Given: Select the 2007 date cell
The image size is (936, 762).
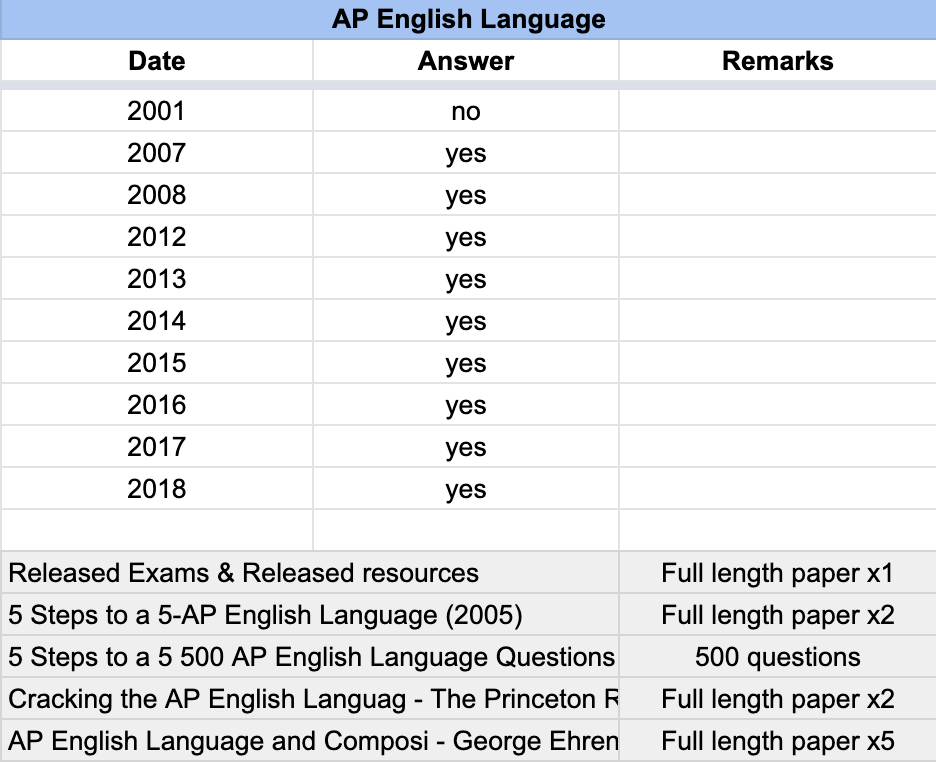Looking at the screenshot, I should pos(156,153).
